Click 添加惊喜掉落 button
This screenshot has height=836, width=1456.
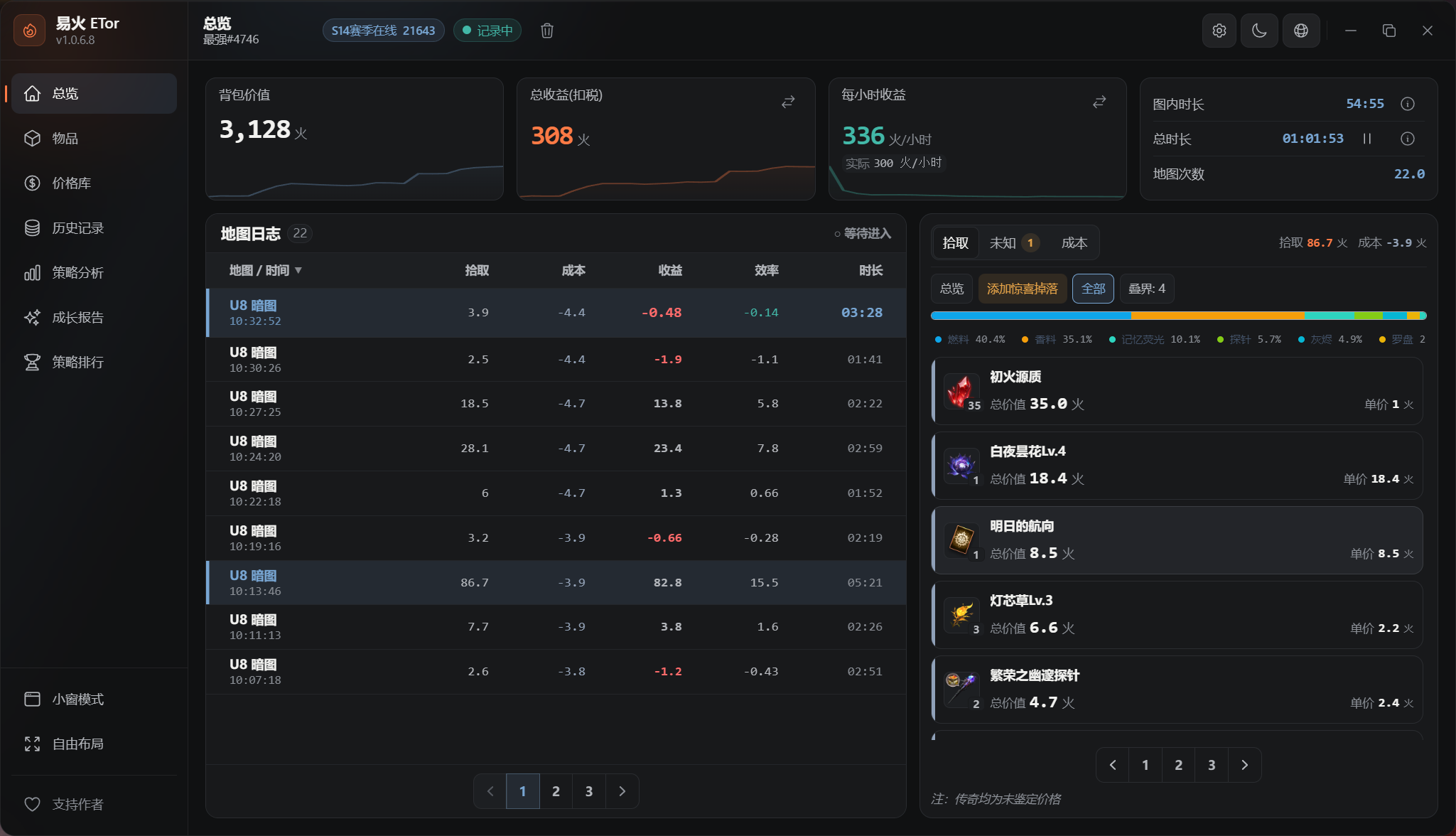(x=1022, y=289)
